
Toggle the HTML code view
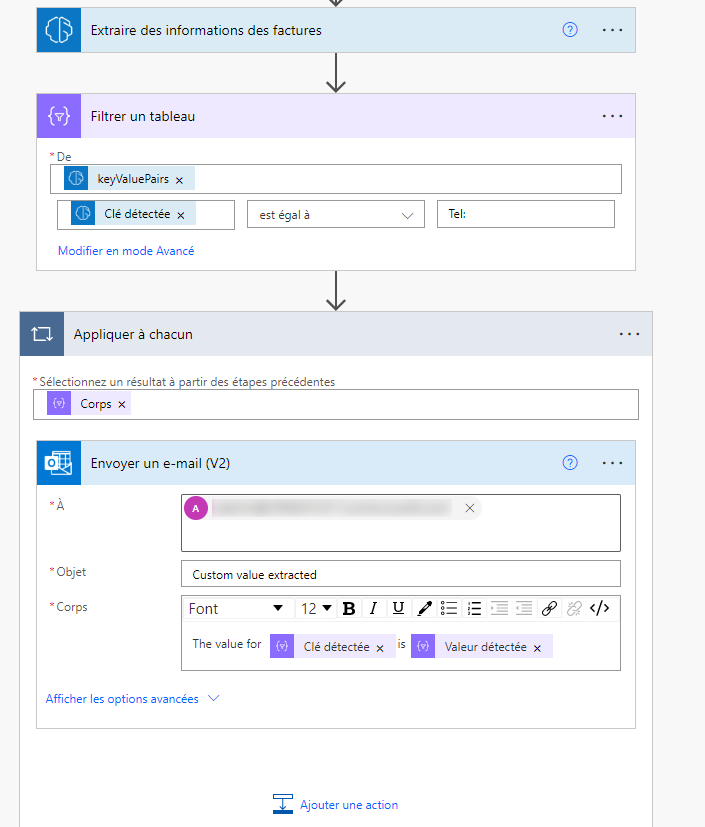pyautogui.click(x=600, y=609)
